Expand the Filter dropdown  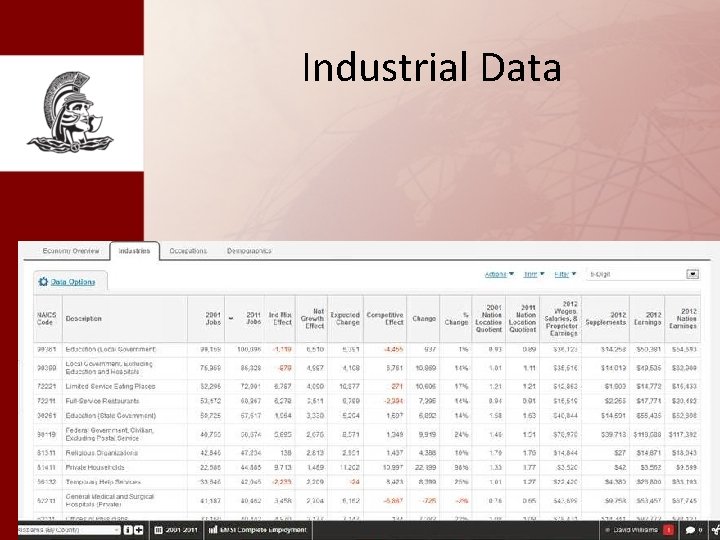click(565, 274)
